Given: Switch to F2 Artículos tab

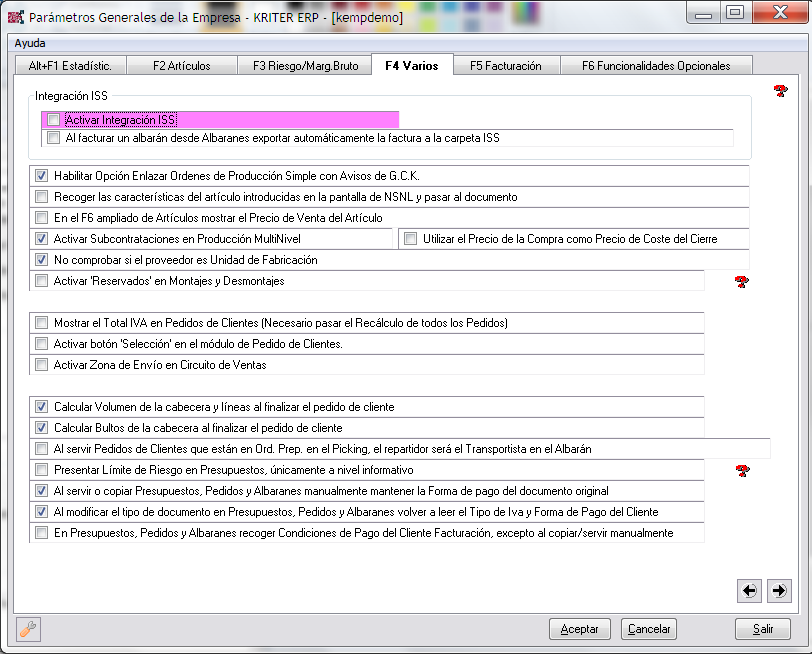Looking at the screenshot, I should click(181, 66).
